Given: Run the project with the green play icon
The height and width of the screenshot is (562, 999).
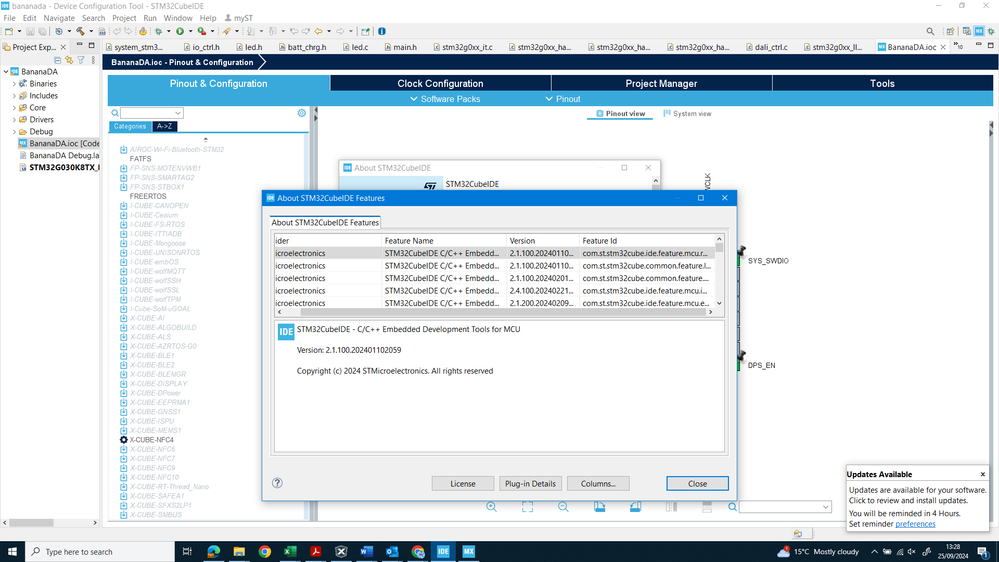Looking at the screenshot, I should 180,31.
